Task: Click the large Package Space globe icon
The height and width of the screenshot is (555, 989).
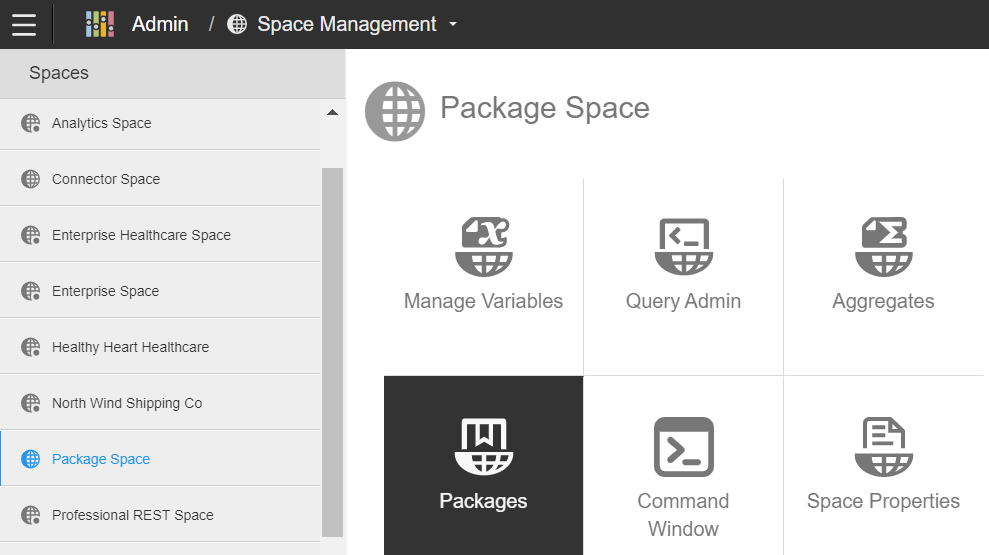Action: (395, 111)
